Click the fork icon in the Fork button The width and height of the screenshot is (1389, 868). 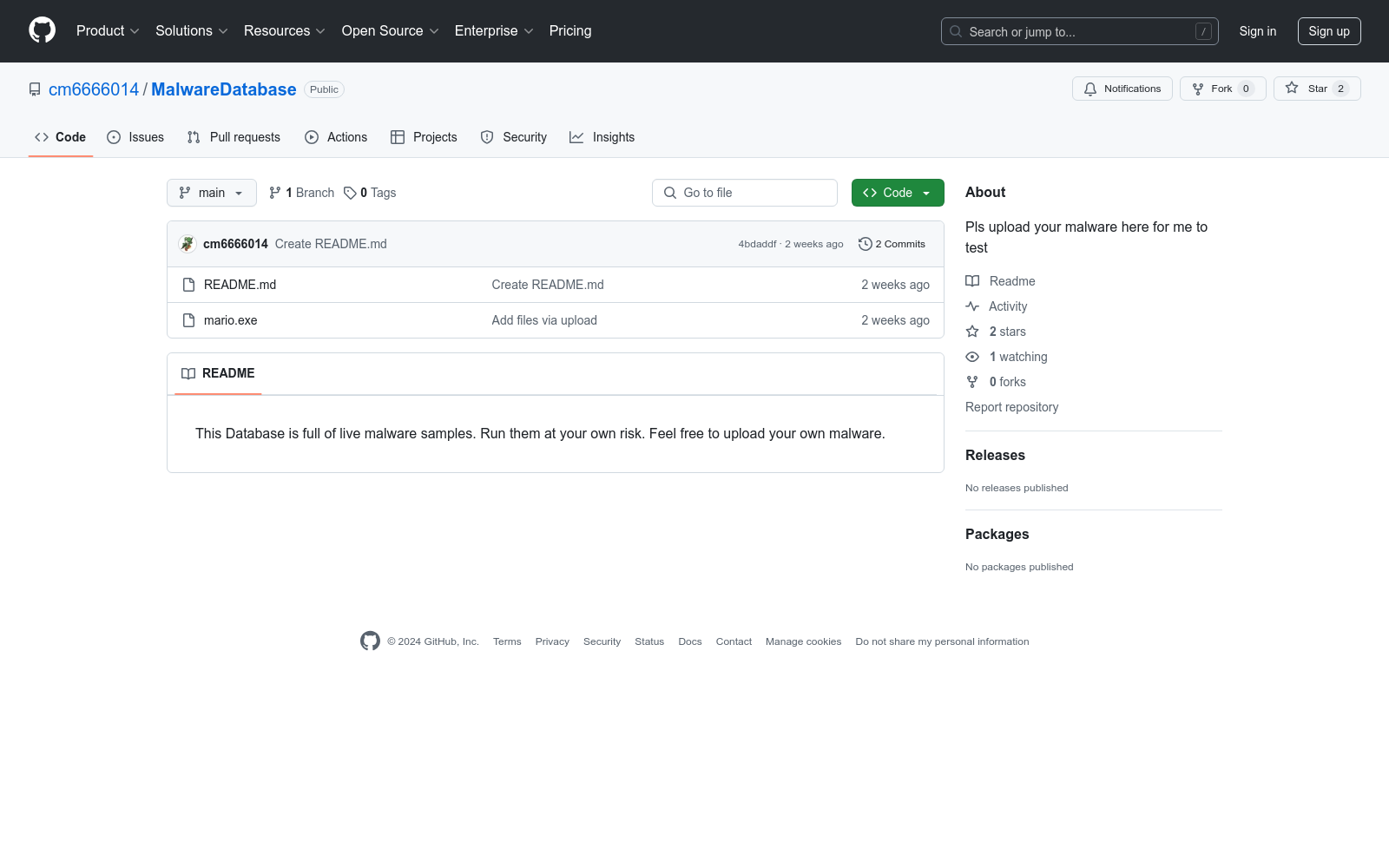click(1198, 89)
